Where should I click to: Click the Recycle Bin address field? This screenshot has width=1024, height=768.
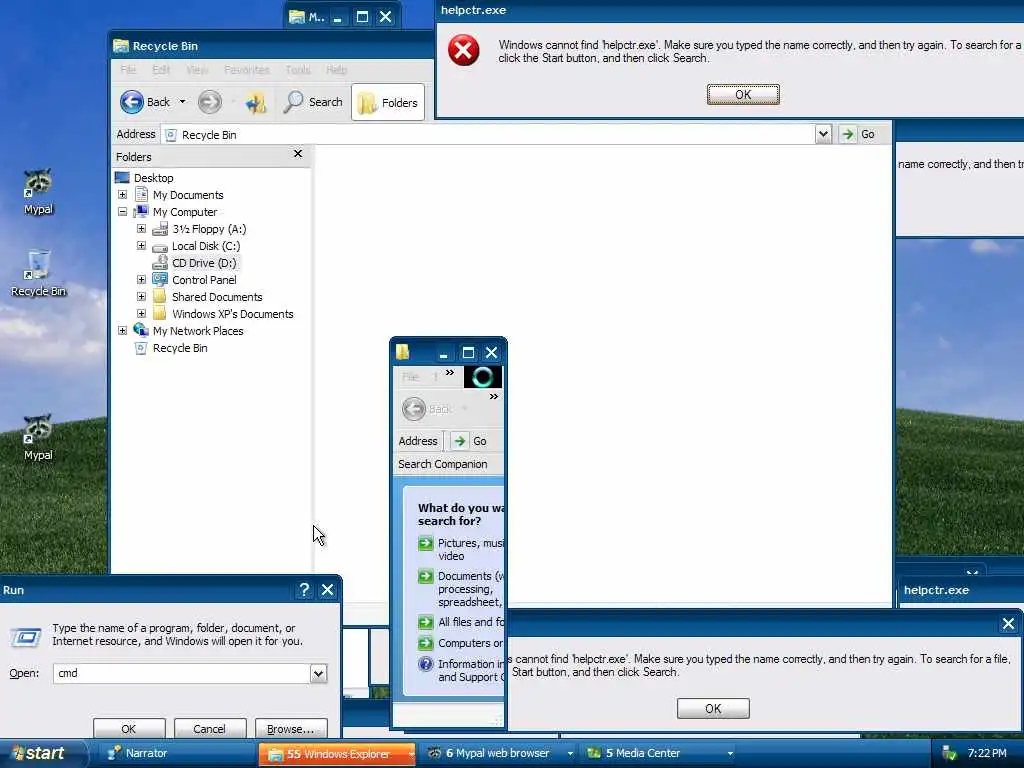[x=488, y=135]
